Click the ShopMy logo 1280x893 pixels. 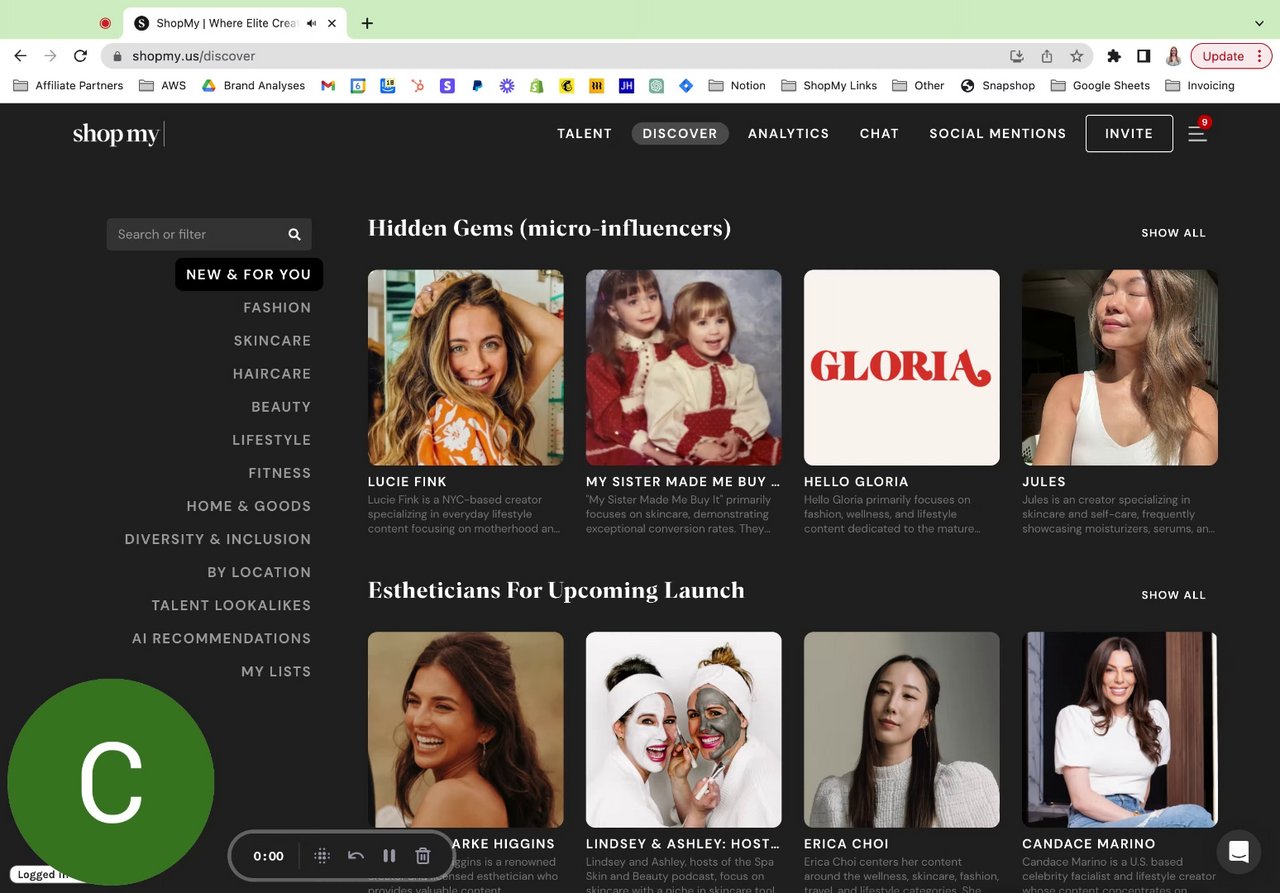116,133
